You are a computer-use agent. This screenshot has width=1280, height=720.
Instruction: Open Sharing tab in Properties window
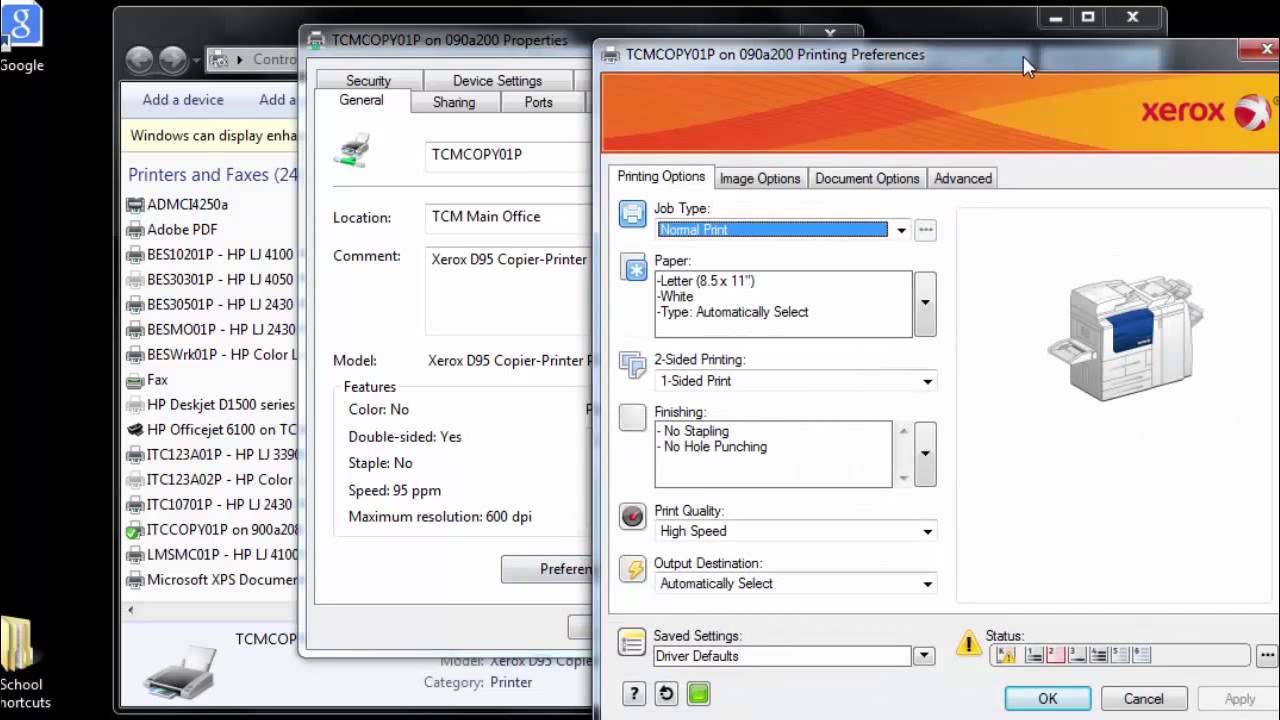point(454,102)
